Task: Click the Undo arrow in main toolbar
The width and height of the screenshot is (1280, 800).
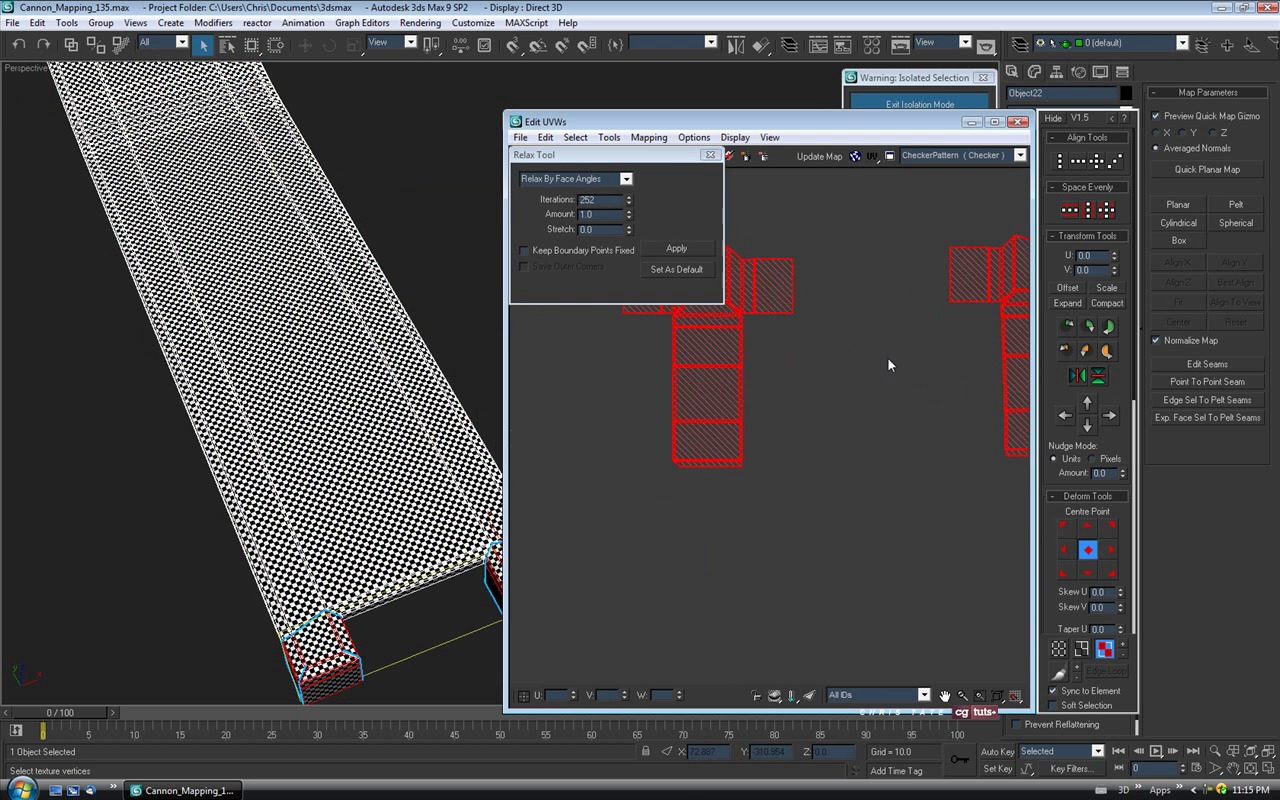Action: pyautogui.click(x=19, y=44)
